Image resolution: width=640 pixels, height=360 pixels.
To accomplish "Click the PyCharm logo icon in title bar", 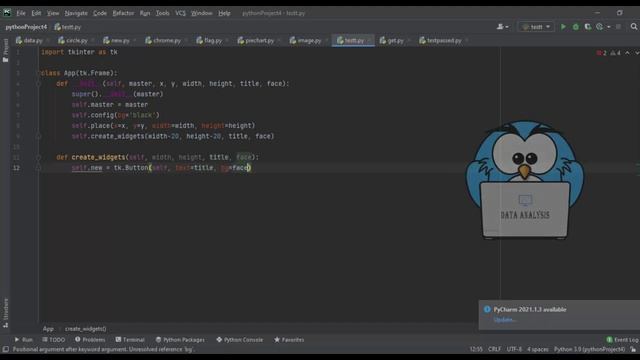I will point(7,13).
